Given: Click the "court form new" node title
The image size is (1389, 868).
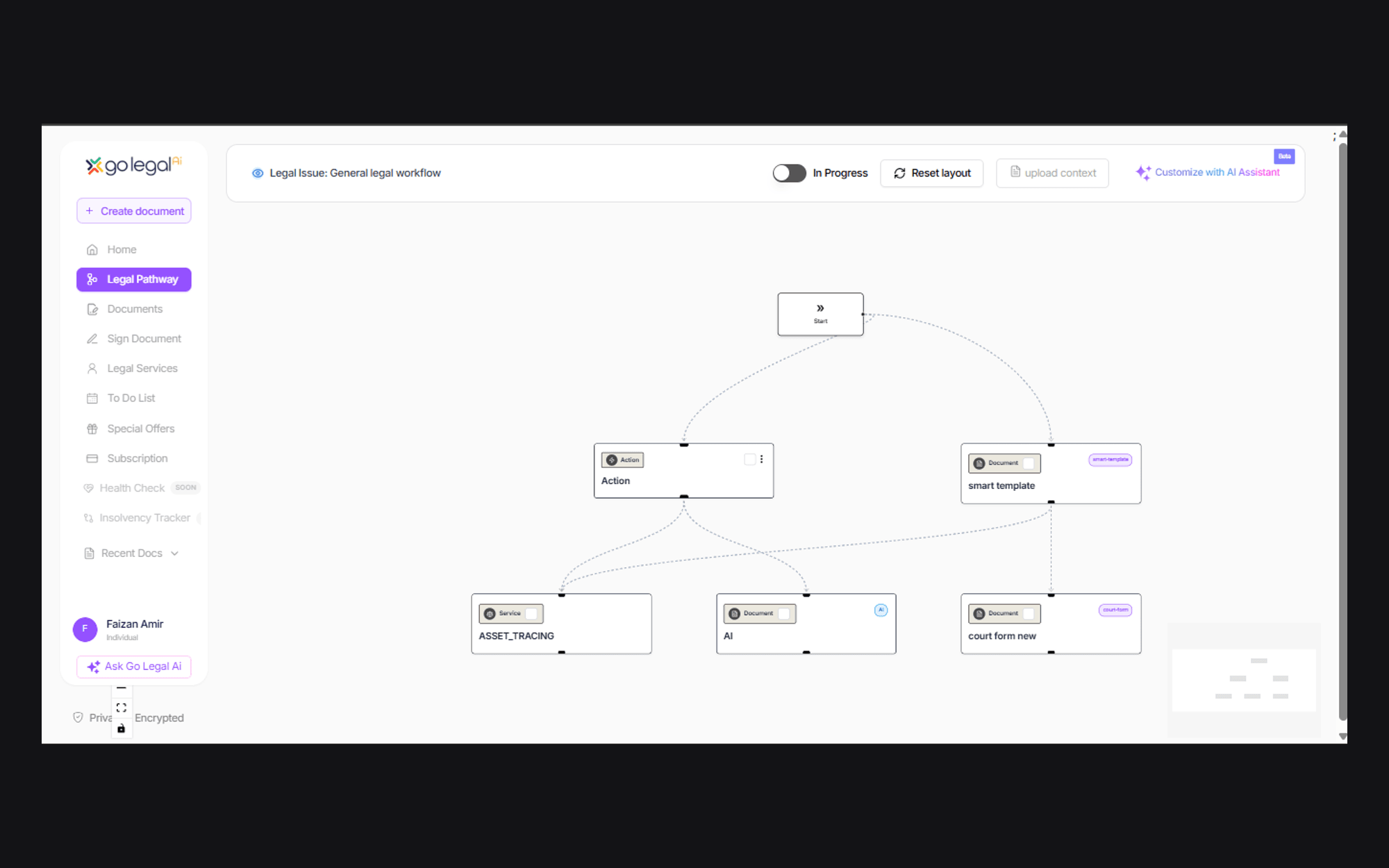Looking at the screenshot, I should coord(1001,636).
